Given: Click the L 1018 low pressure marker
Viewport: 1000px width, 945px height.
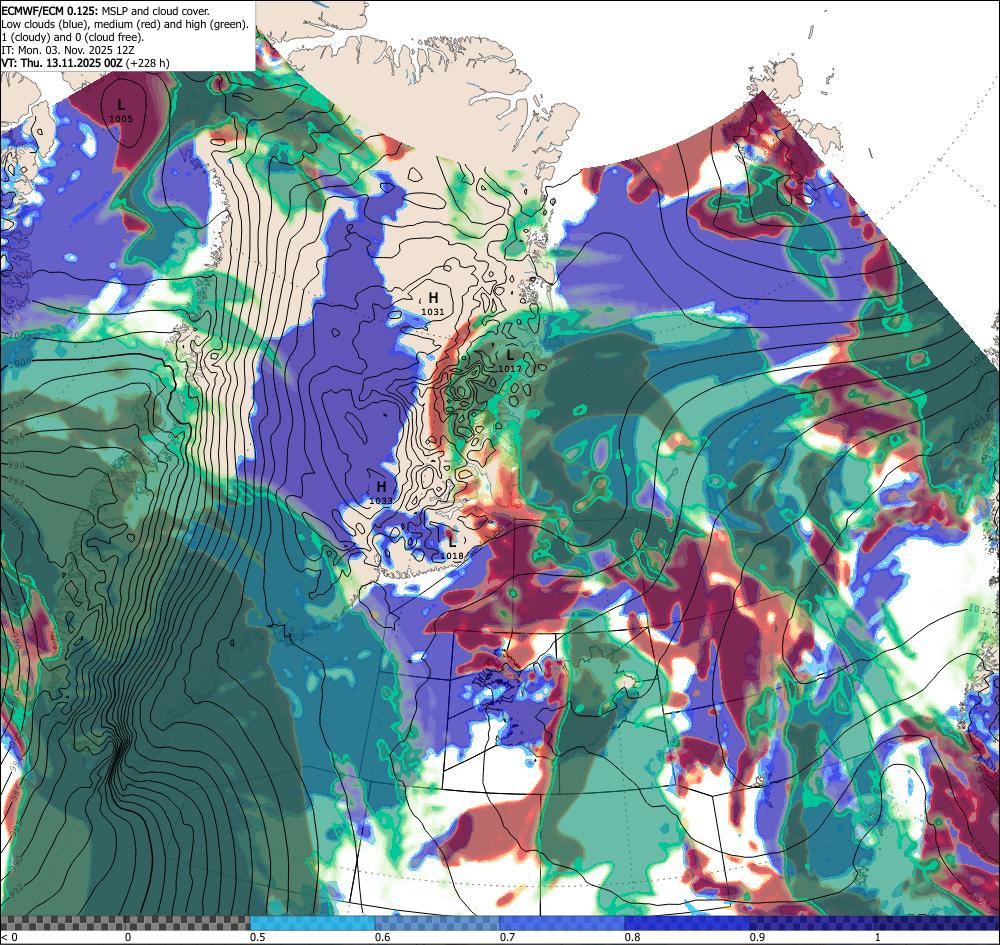Looking at the screenshot, I should point(452,548).
